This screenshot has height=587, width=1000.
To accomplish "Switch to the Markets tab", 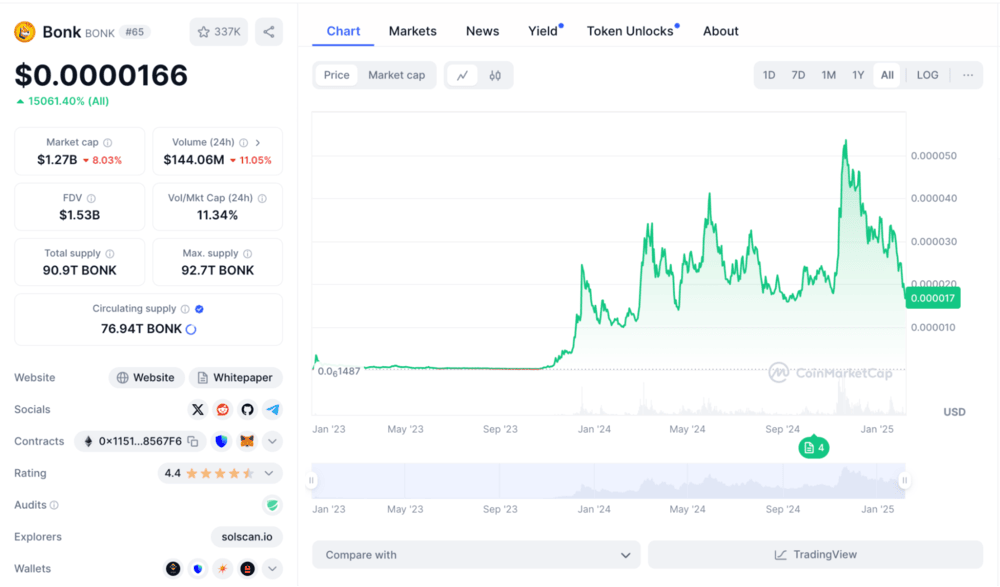I will click(x=412, y=31).
